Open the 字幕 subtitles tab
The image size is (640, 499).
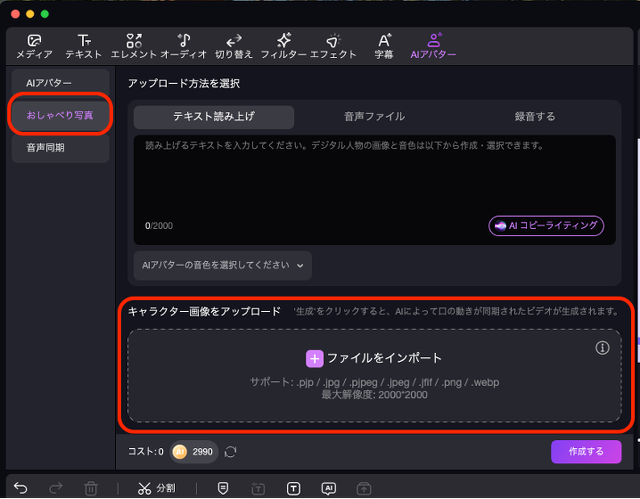384,47
